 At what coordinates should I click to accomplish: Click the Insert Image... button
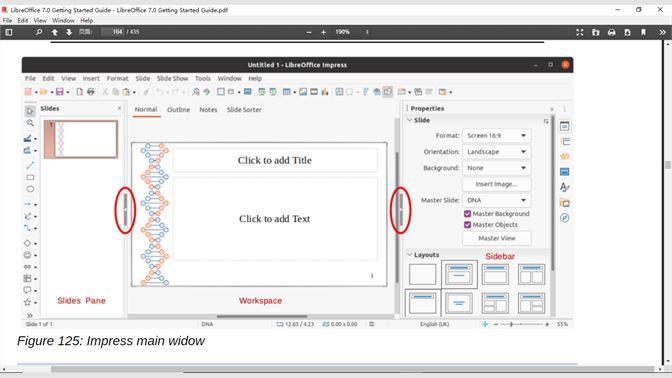click(496, 184)
